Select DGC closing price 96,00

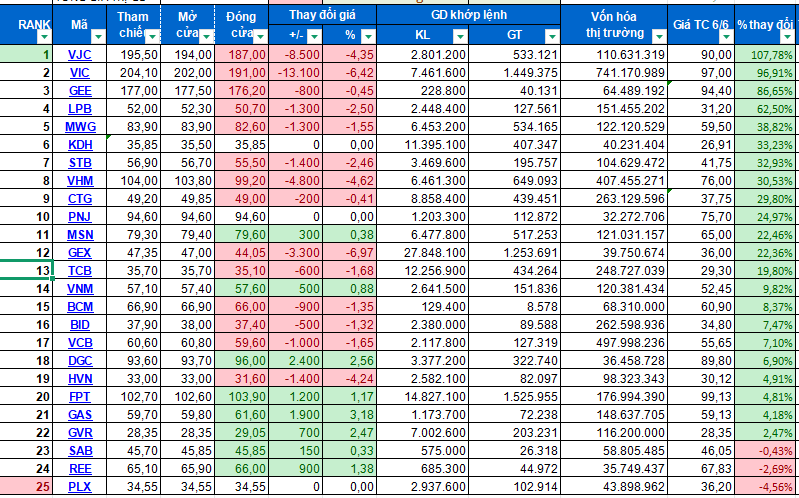click(x=242, y=361)
